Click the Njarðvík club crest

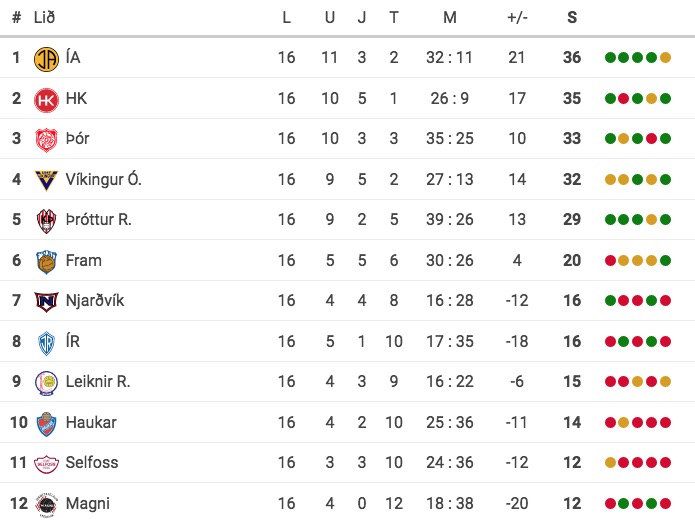tap(46, 301)
